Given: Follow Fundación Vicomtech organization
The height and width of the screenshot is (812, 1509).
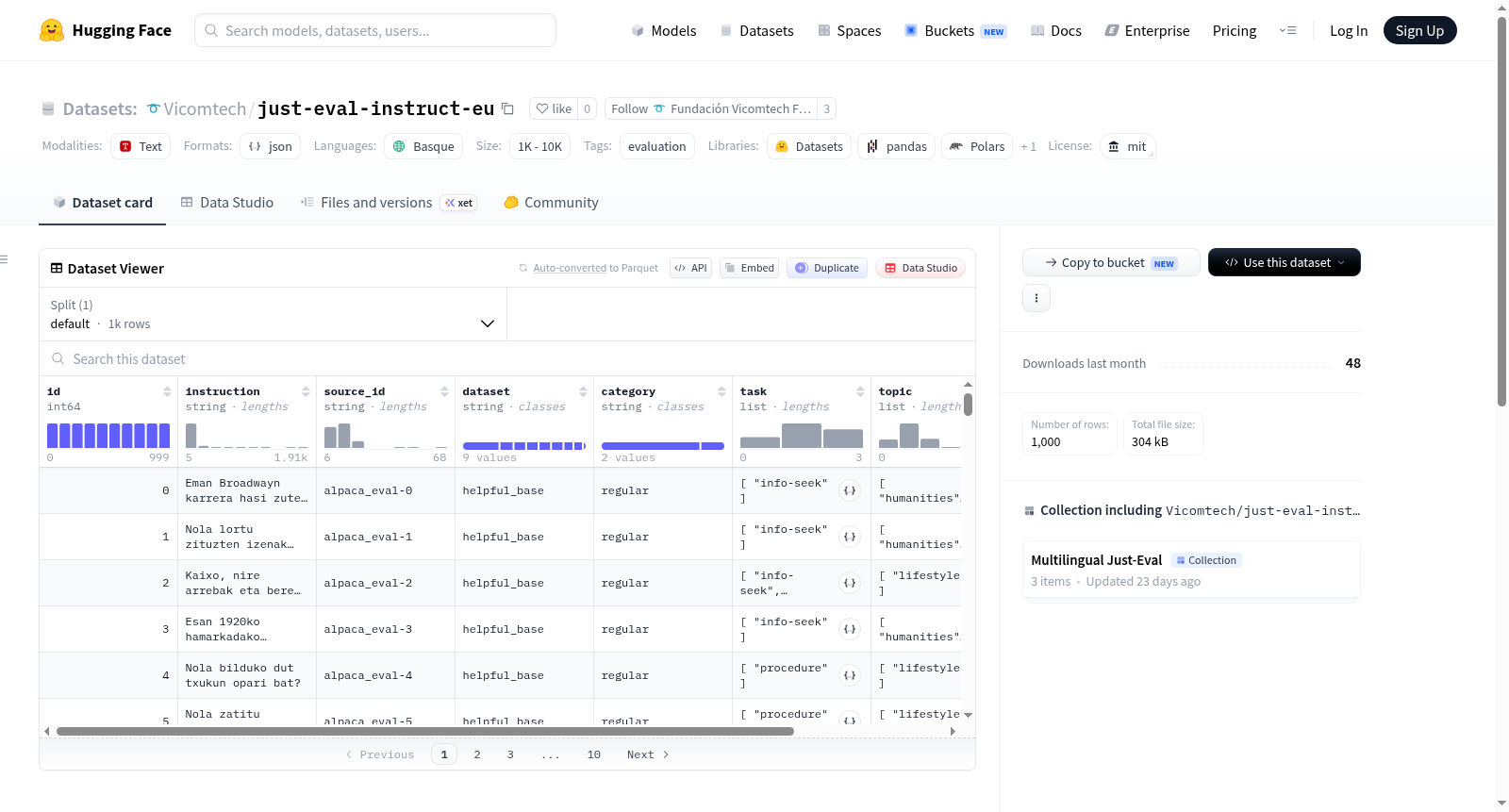Looking at the screenshot, I should point(711,108).
